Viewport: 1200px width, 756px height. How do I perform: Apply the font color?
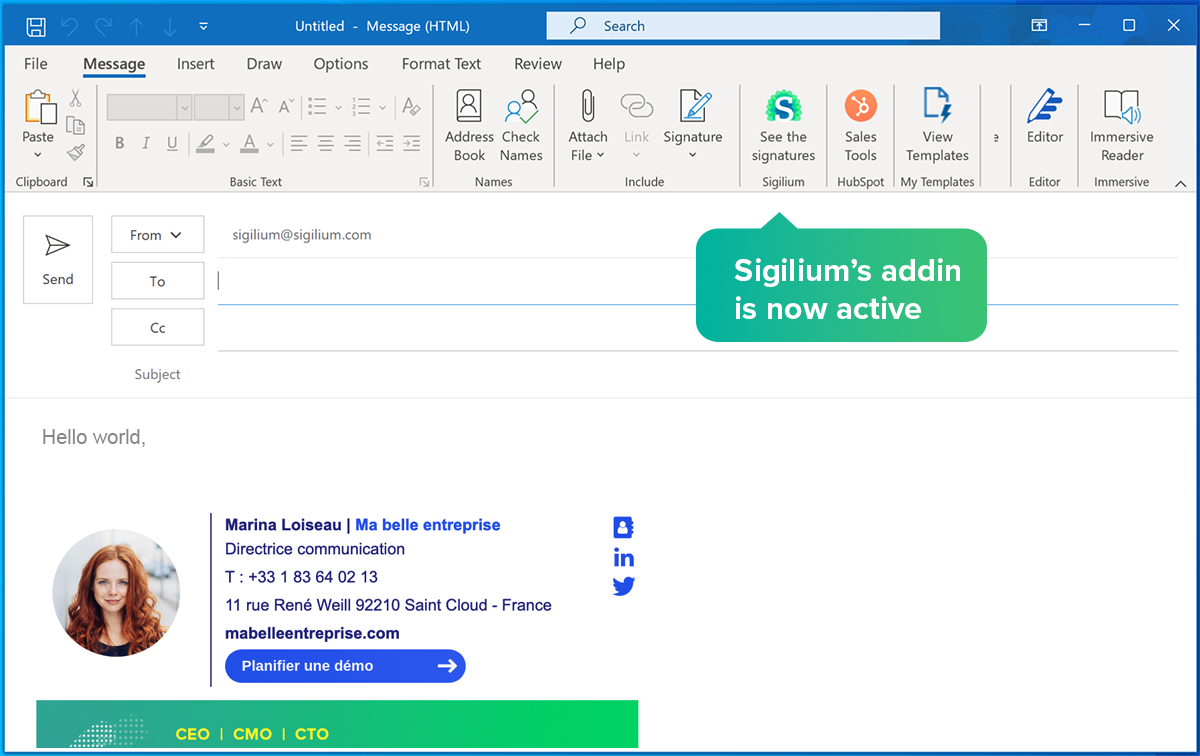[250, 144]
